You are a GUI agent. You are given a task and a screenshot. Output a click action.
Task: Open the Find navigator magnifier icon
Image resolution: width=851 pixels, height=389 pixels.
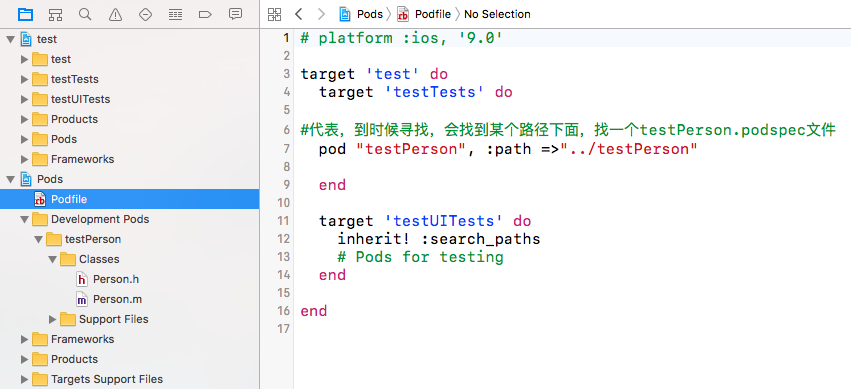point(85,14)
